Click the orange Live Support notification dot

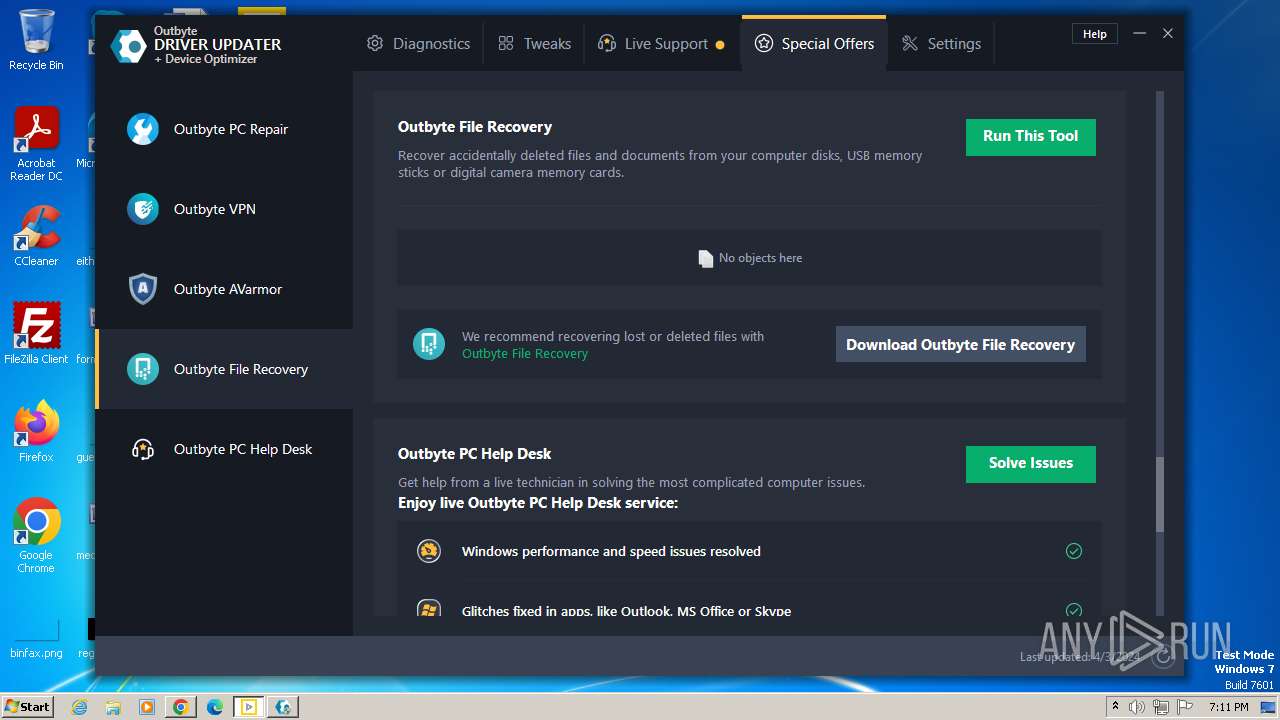pyautogui.click(x=720, y=45)
